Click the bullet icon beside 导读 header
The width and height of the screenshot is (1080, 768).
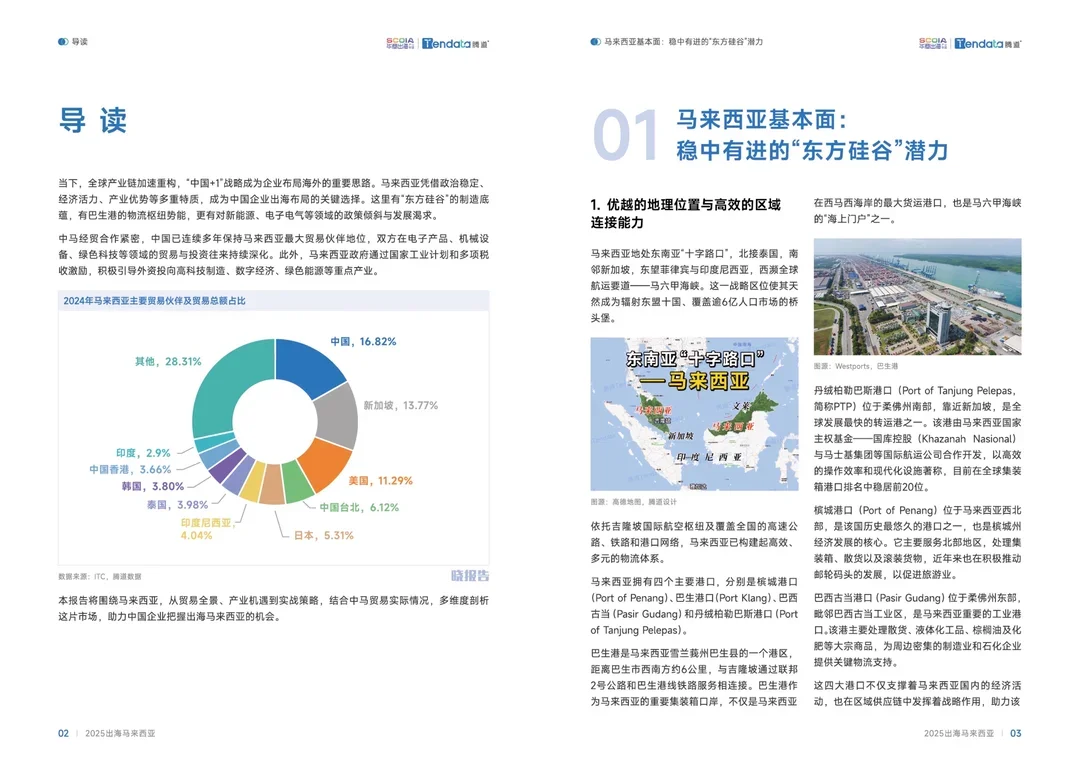(63, 41)
